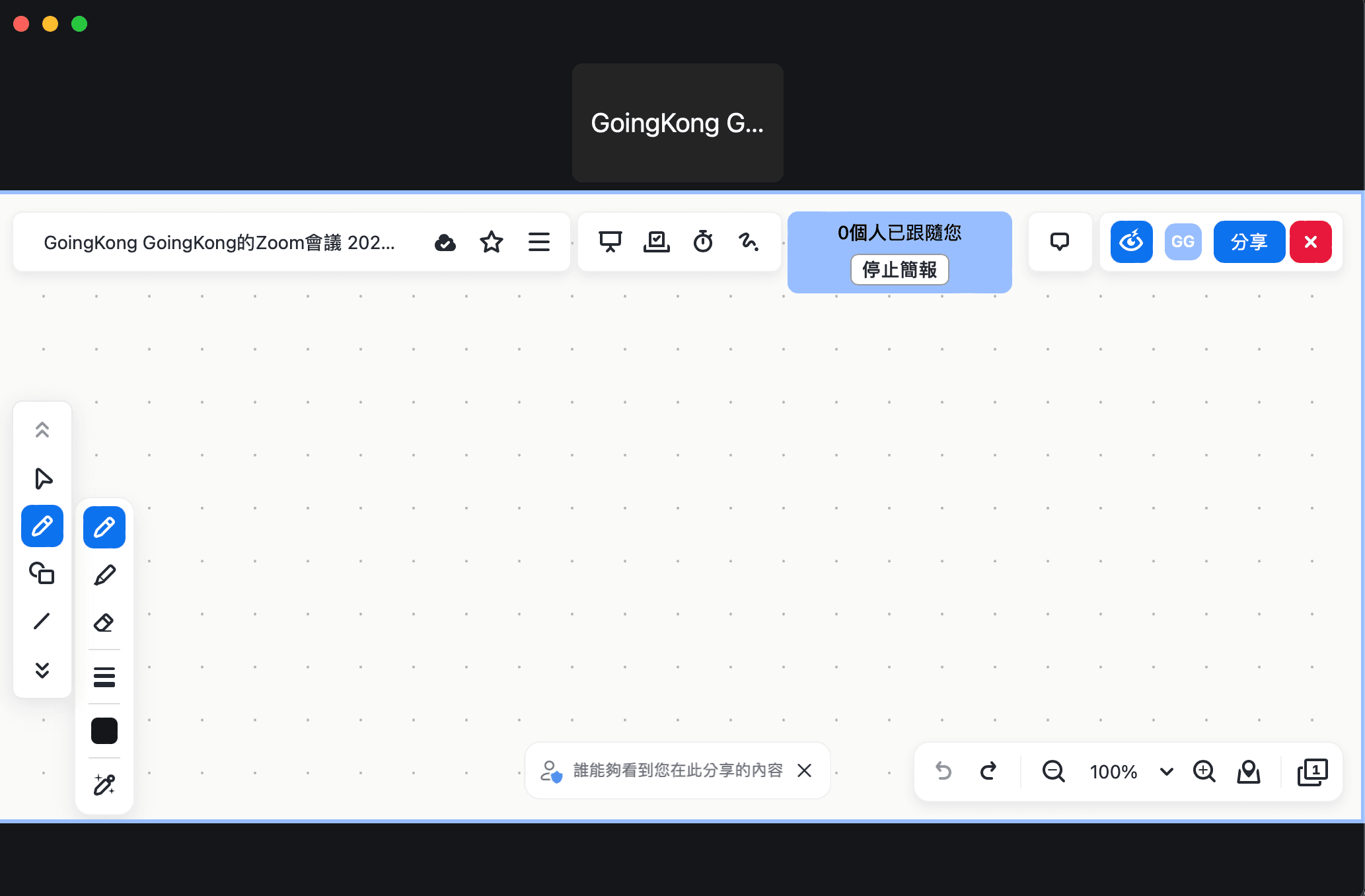Star this whiteboard as favorite
This screenshot has height=896, width=1365.
coord(492,243)
